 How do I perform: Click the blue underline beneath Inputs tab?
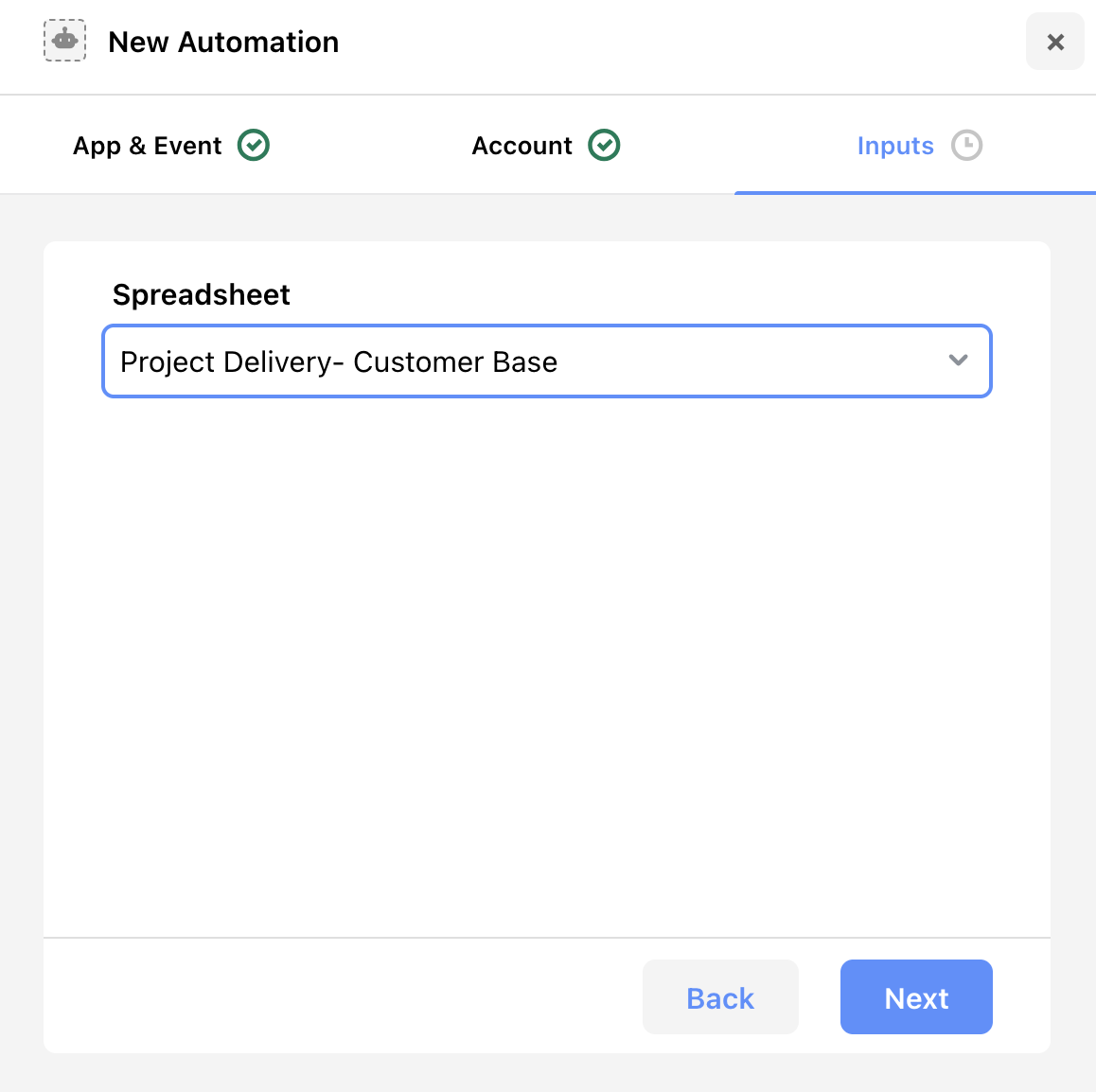pos(915,193)
